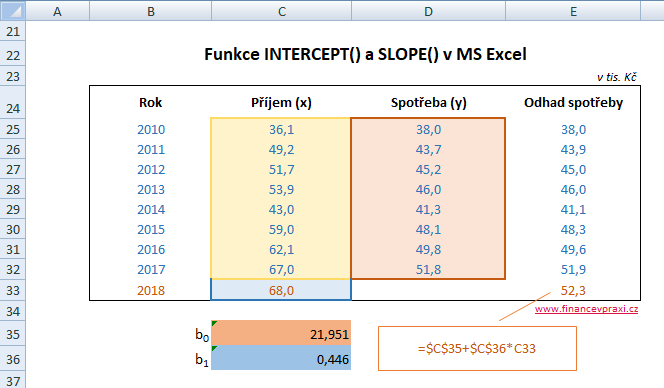Select the b0 intercept cell 21,951
664x388 pixels.
point(281,333)
